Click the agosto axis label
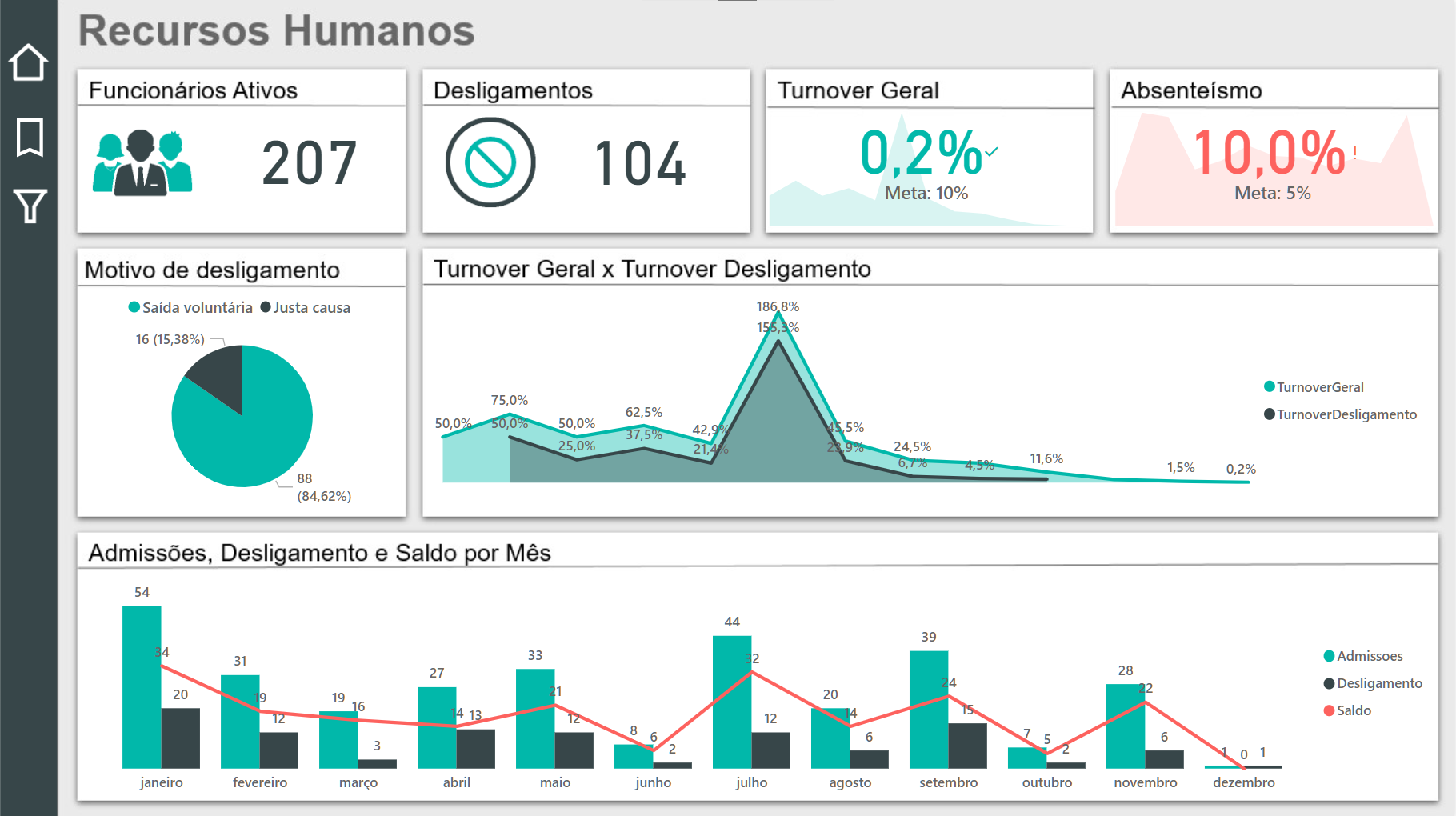The width and height of the screenshot is (1456, 816). pos(850,782)
